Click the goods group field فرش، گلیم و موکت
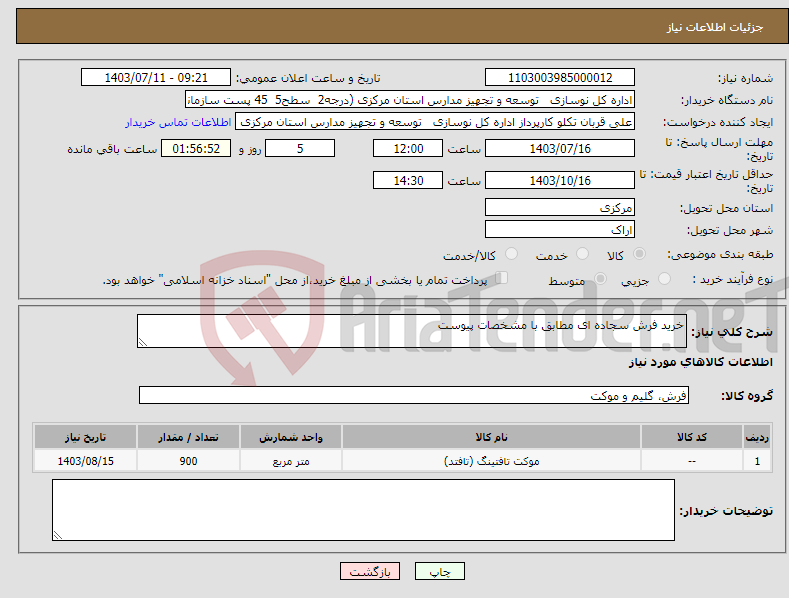Screen dimensions: 789x598 pos(414,396)
